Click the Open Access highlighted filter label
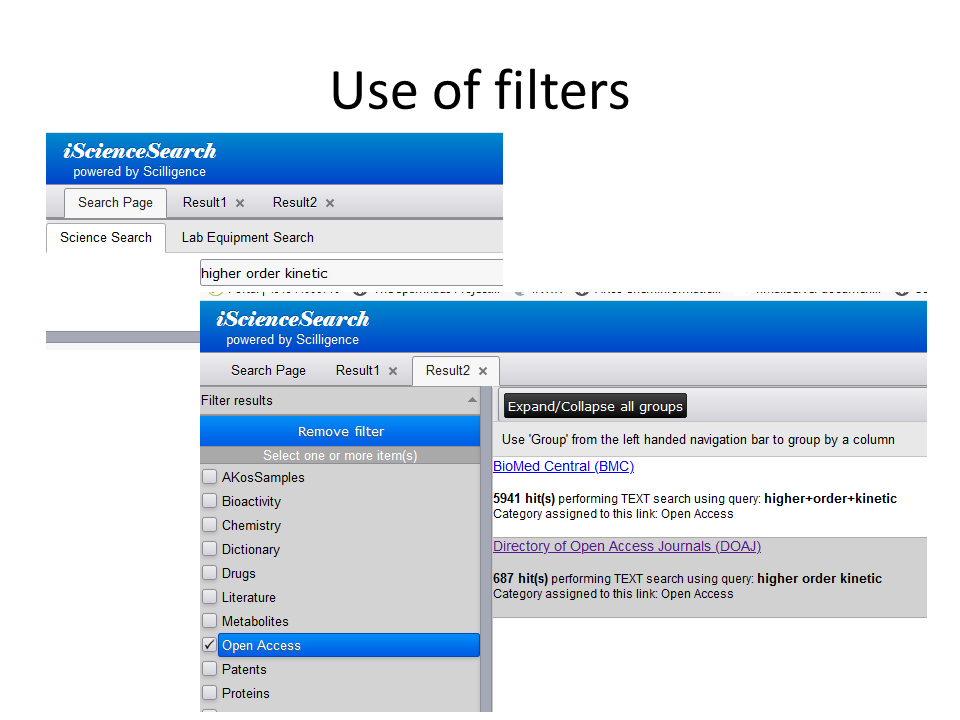This screenshot has width=960, height=720. (x=348, y=645)
